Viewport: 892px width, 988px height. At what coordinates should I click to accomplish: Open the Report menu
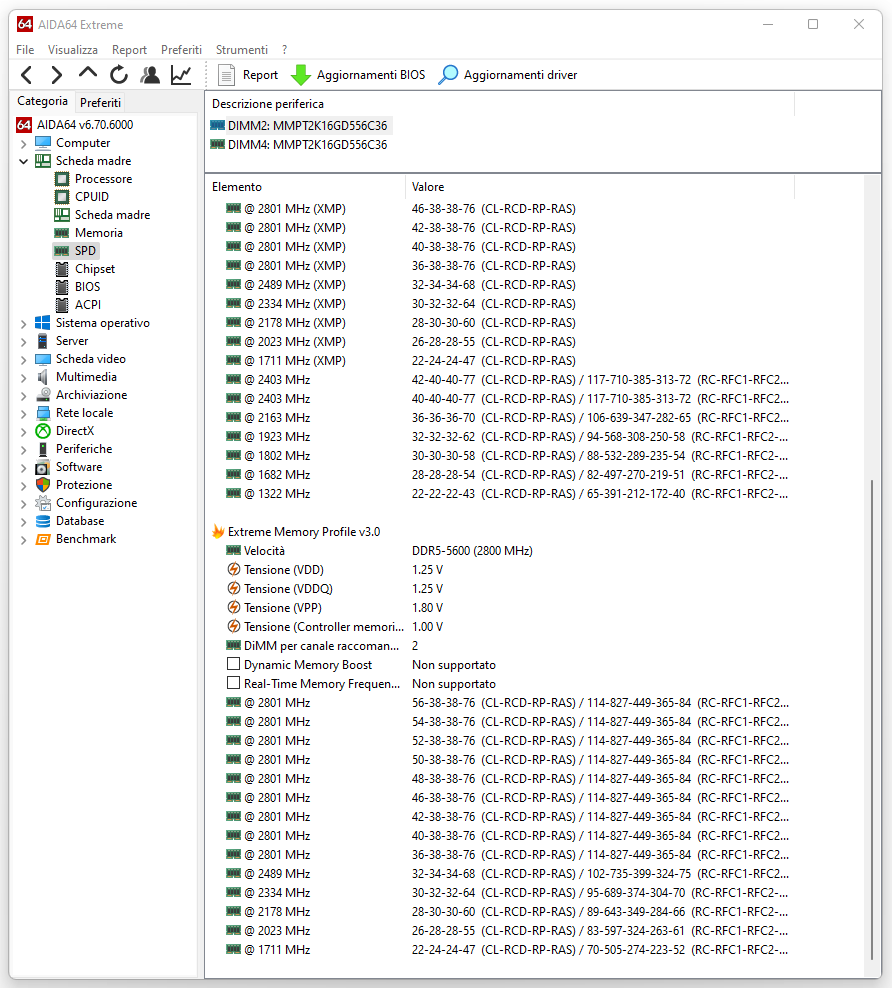tap(129, 50)
